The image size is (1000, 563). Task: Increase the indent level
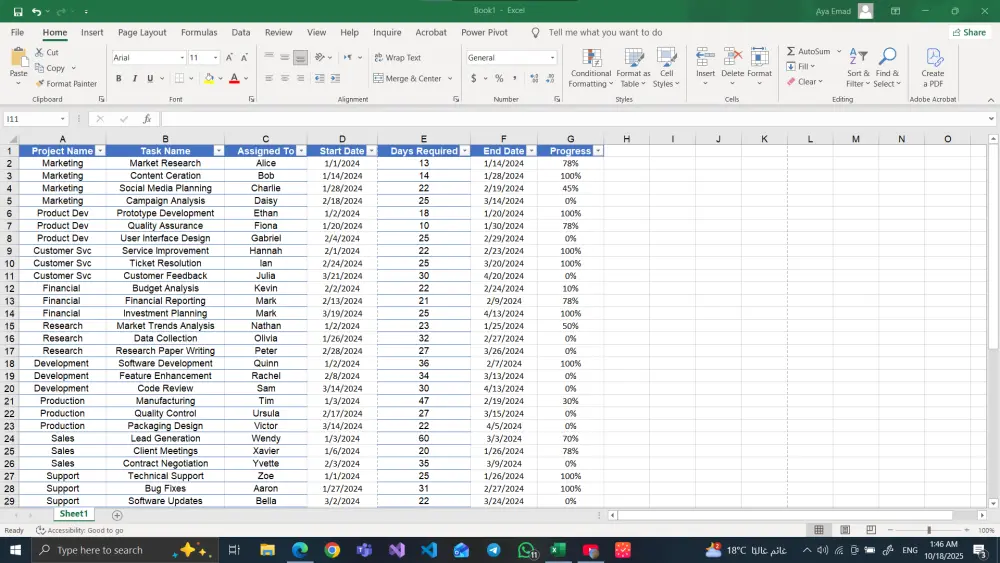point(335,78)
